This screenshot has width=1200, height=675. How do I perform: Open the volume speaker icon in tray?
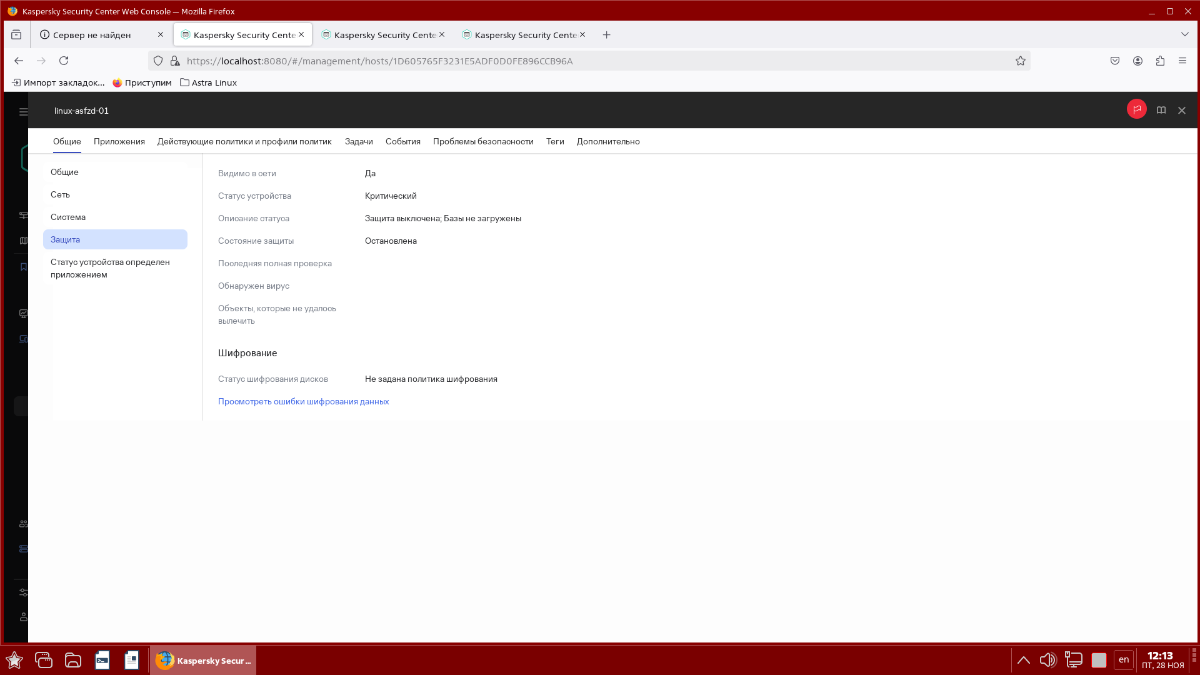pos(1047,660)
